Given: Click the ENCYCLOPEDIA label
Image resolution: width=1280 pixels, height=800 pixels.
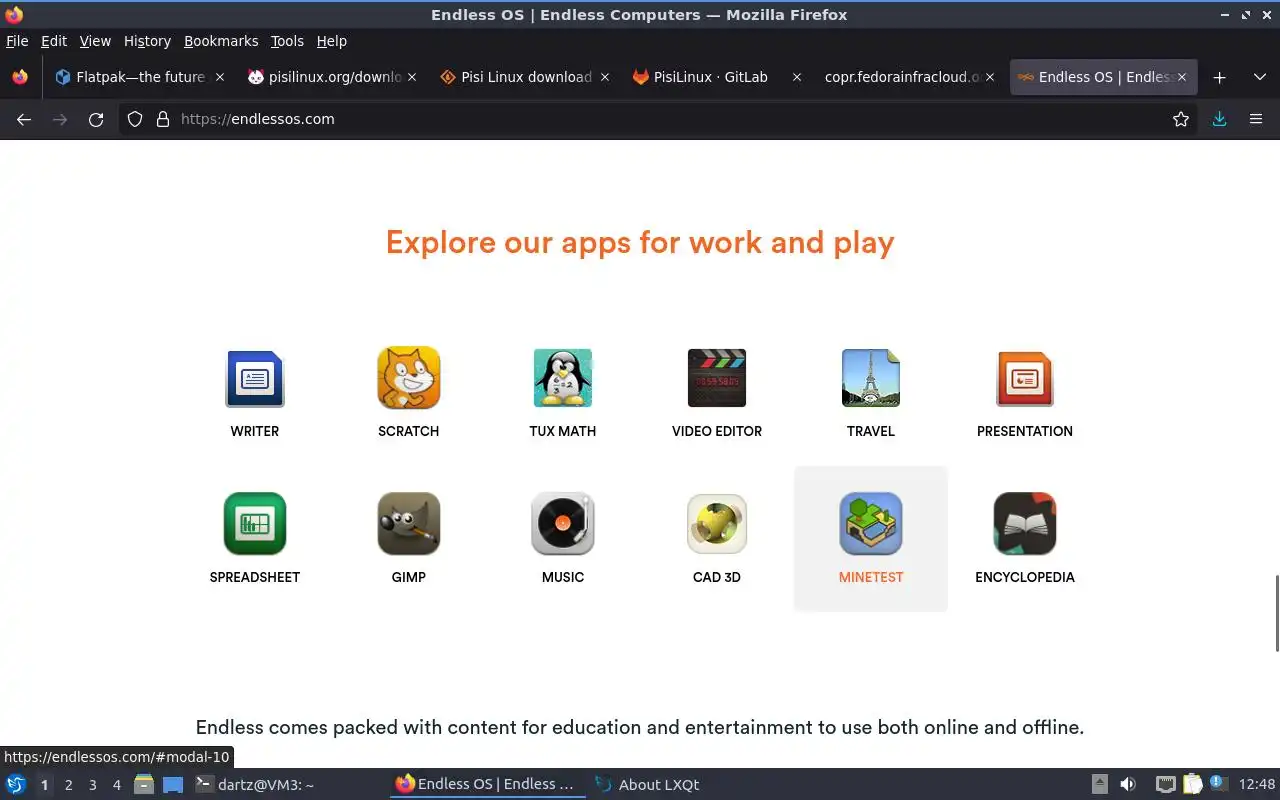Looking at the screenshot, I should click(x=1025, y=577).
